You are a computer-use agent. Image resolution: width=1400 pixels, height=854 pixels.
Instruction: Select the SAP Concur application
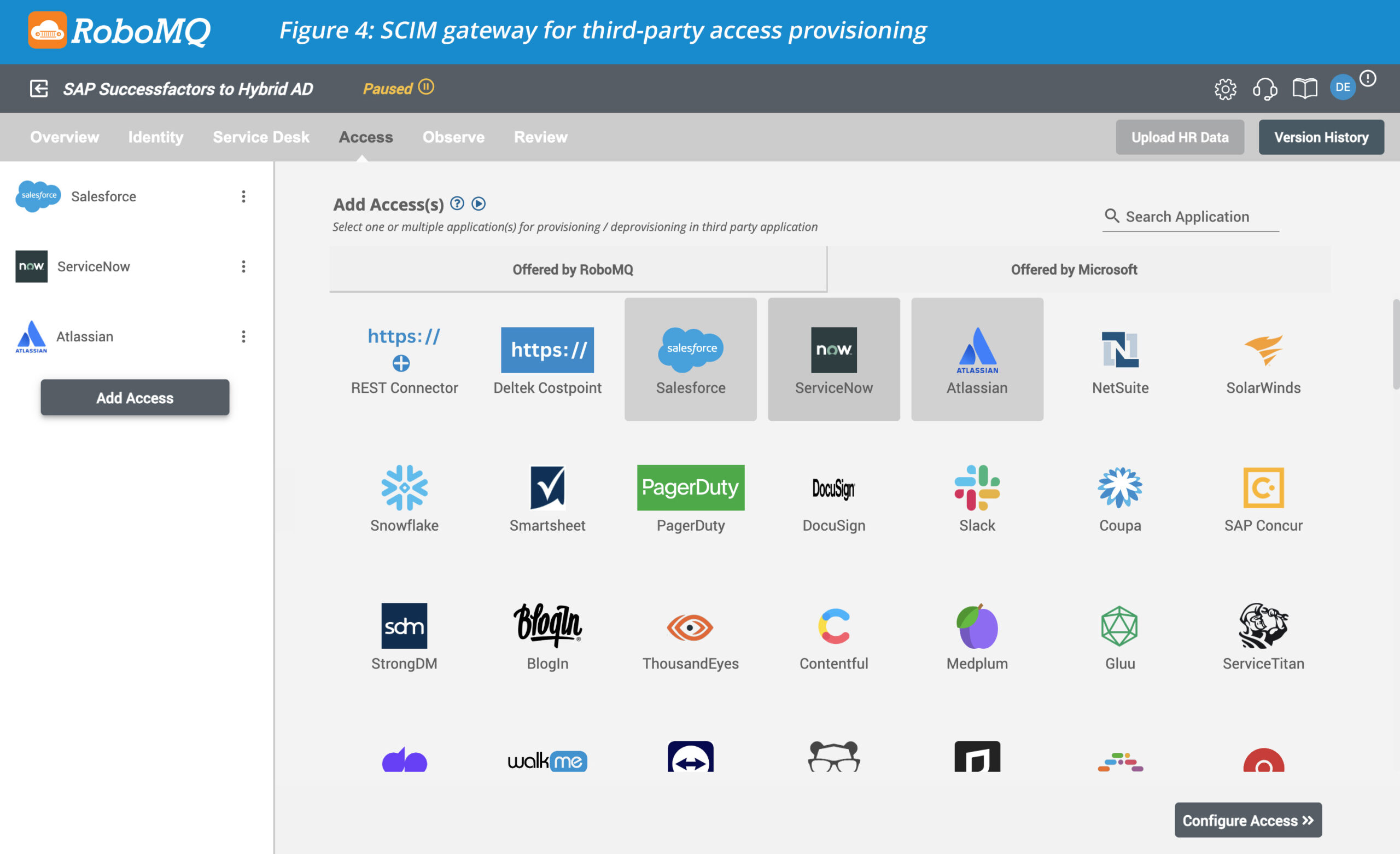click(1263, 498)
